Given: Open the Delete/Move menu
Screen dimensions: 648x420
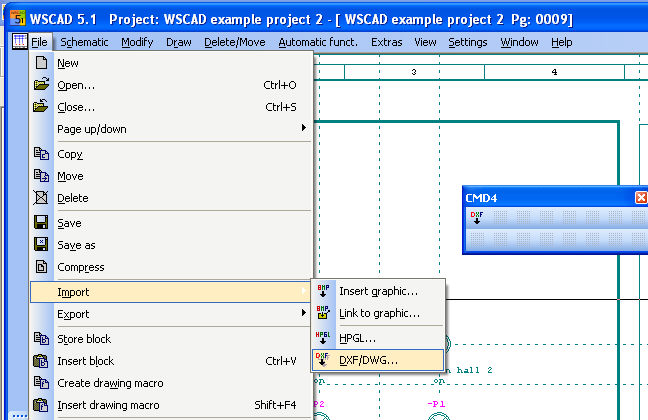Looking at the screenshot, I should click(x=235, y=42).
